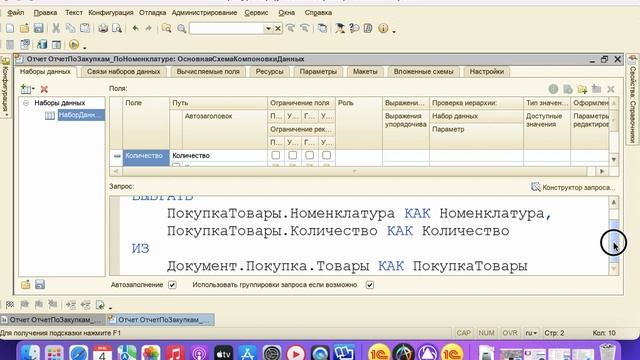Click the Количество path cell
Viewport: 640px width, 360px height.
point(219,156)
